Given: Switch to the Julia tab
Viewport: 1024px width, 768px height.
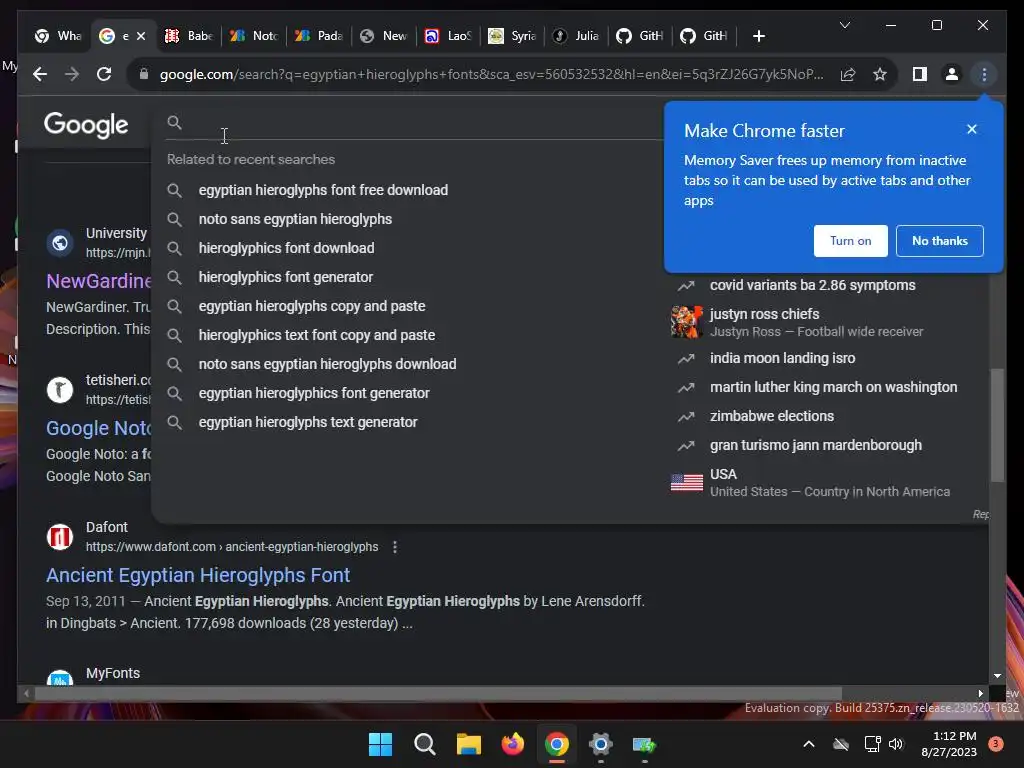Looking at the screenshot, I should [x=577, y=36].
